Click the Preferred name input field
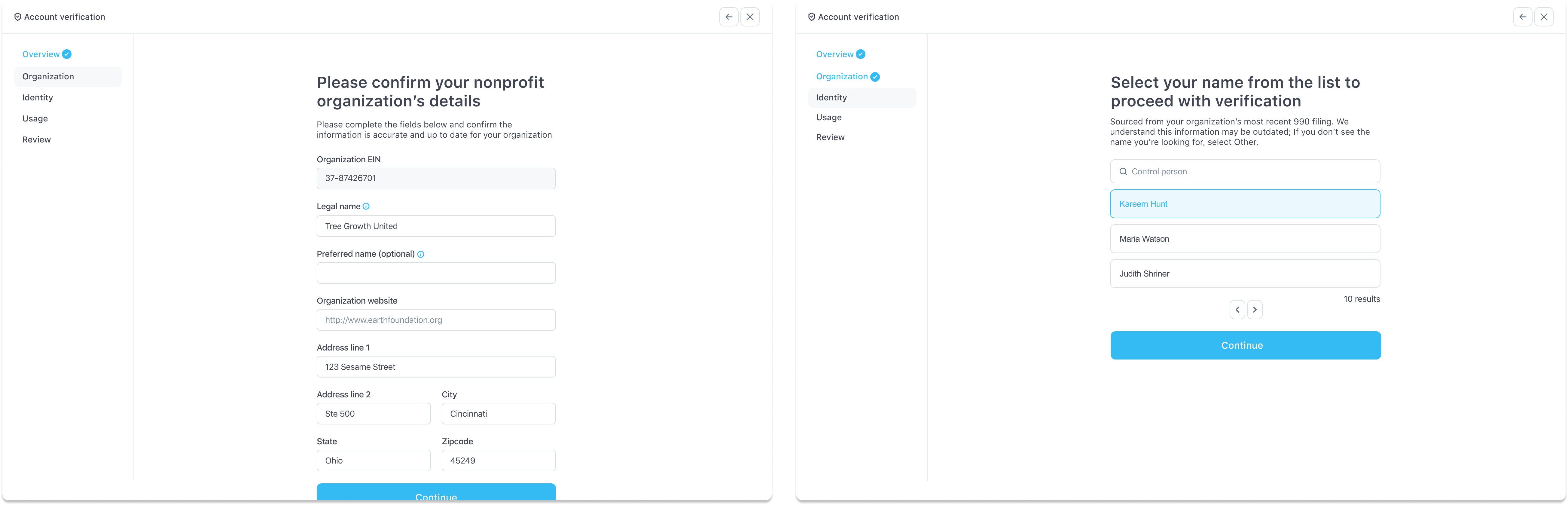 click(x=436, y=273)
